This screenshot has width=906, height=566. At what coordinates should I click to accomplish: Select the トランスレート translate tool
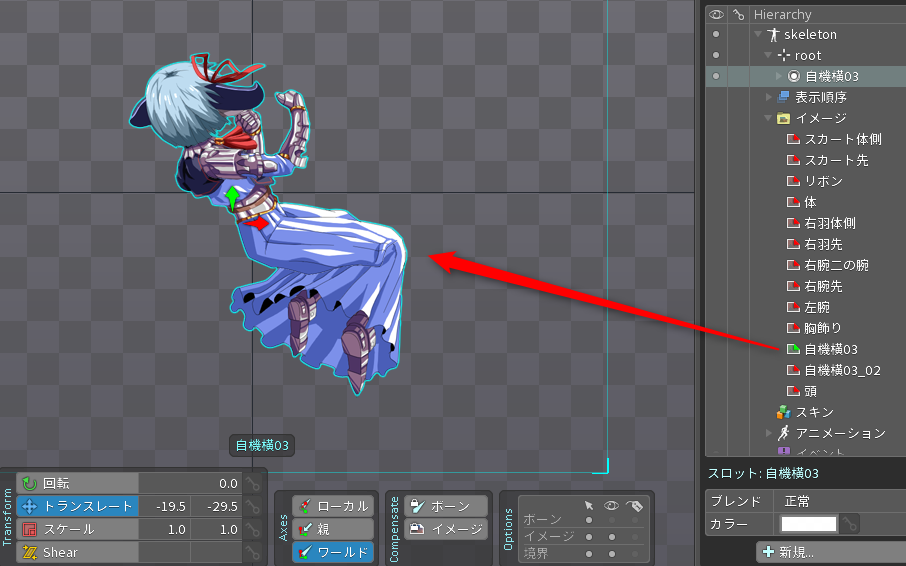(x=77, y=507)
